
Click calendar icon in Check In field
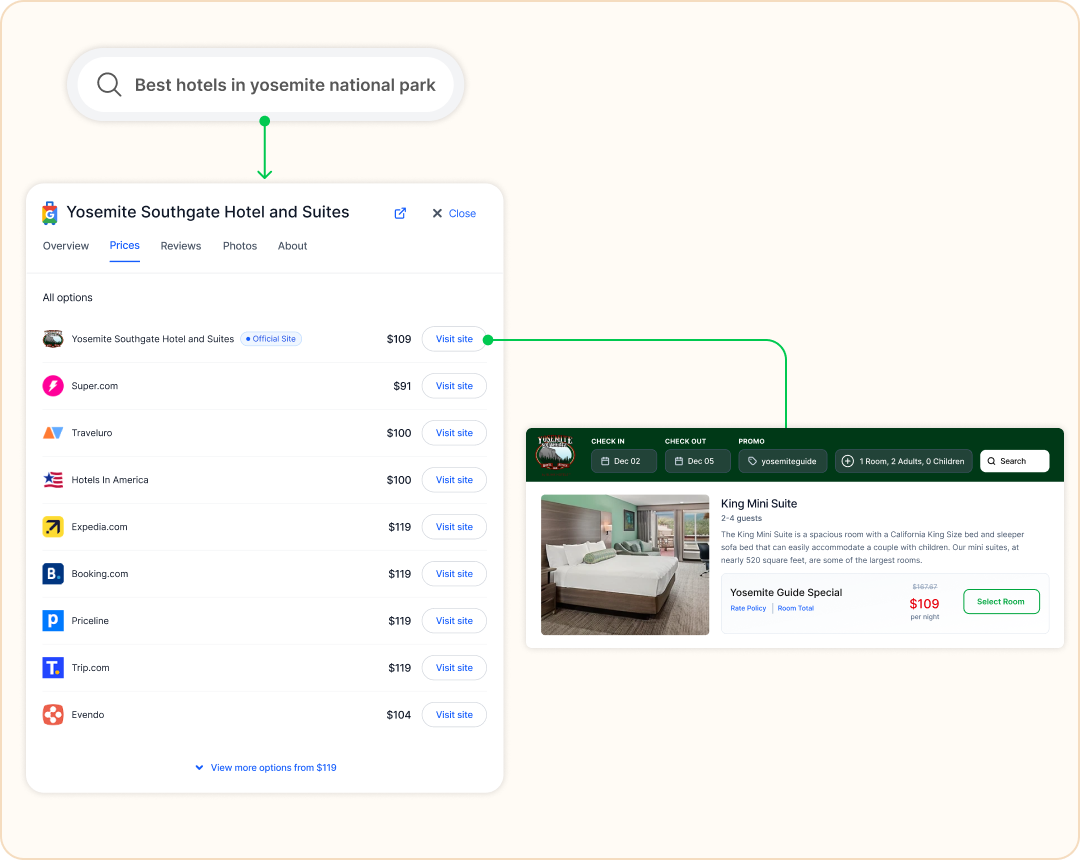coord(605,461)
